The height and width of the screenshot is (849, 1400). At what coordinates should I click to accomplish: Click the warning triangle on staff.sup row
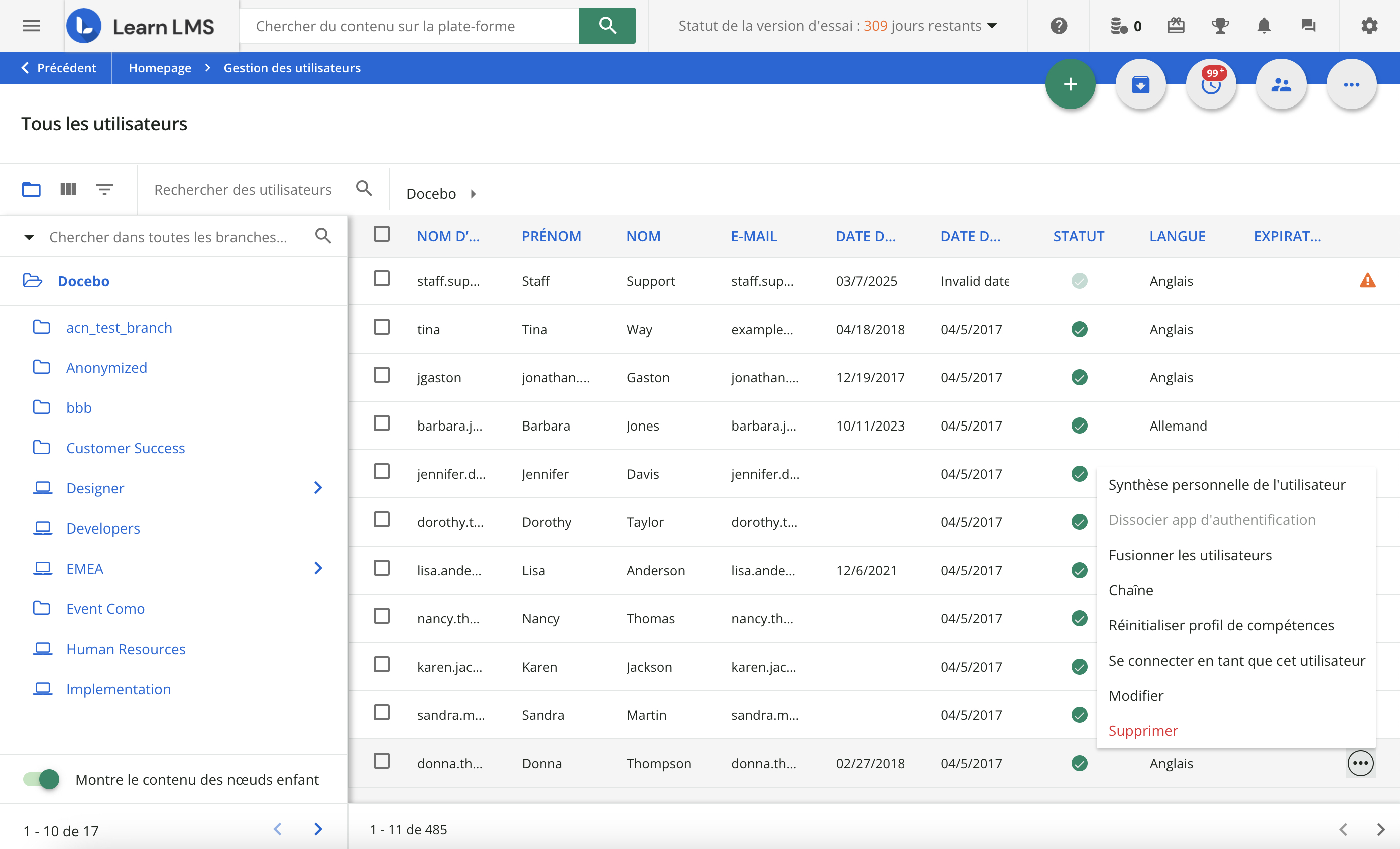tap(1367, 281)
